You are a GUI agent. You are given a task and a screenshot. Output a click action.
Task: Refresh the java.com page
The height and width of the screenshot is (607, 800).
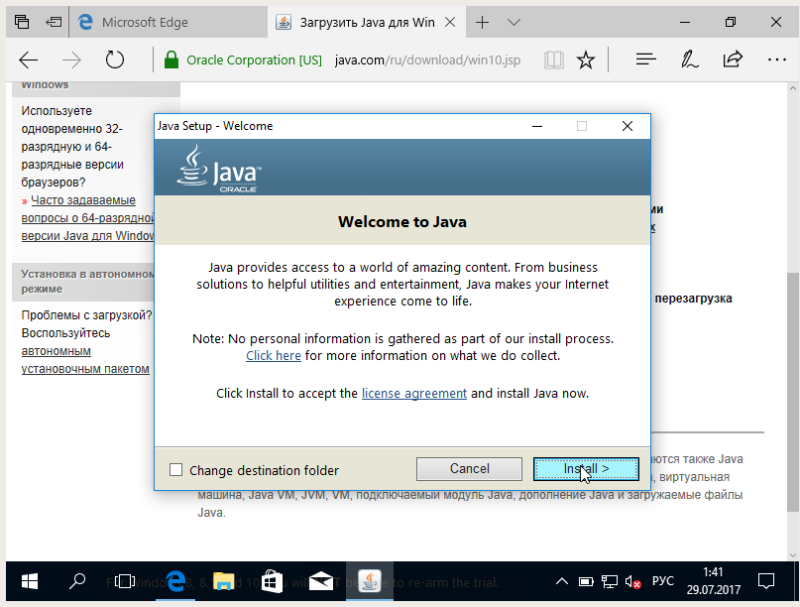tap(115, 60)
